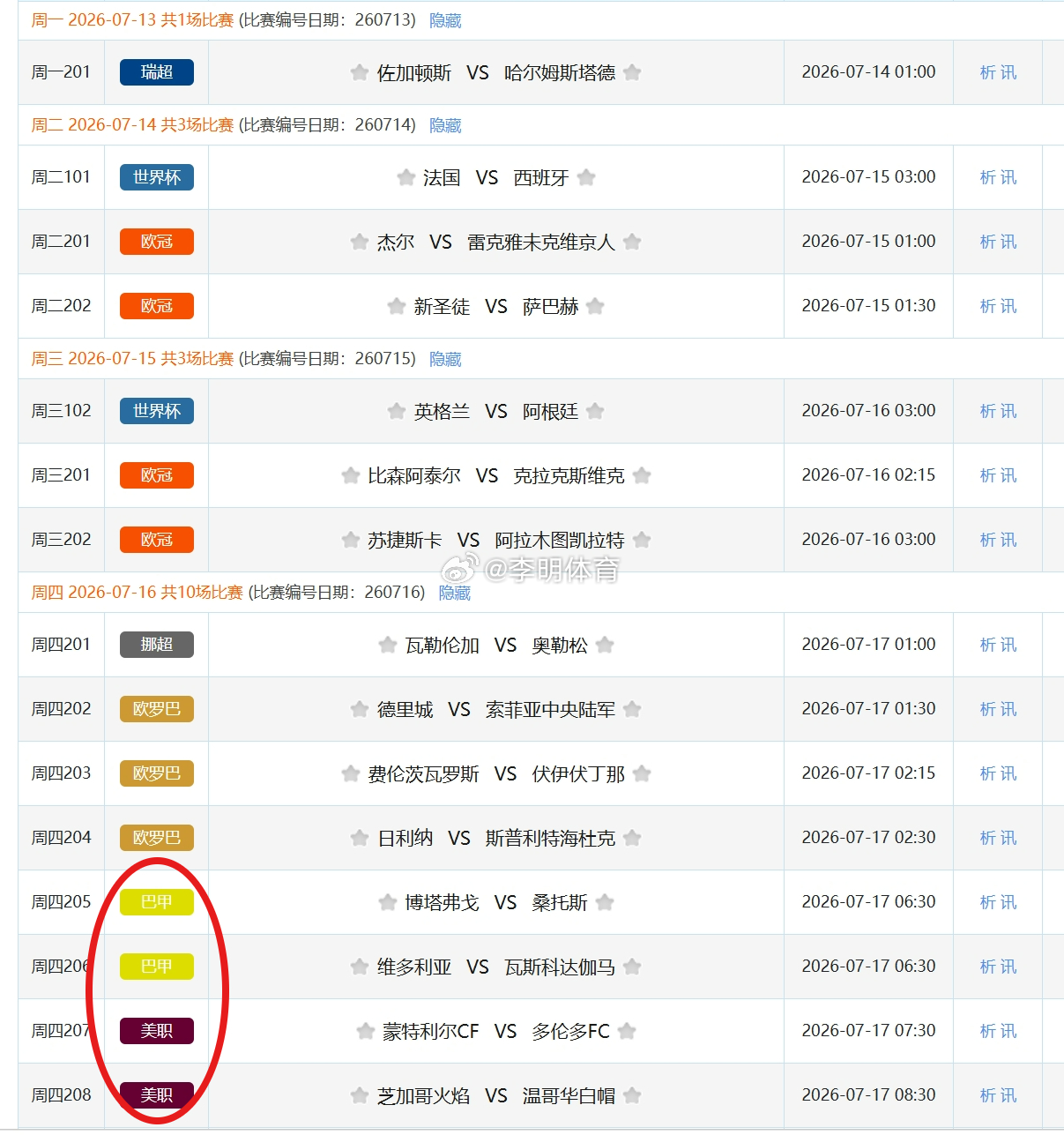Click the 欧冠 tag in row 周二201
1064x1135 pixels.
tap(157, 242)
